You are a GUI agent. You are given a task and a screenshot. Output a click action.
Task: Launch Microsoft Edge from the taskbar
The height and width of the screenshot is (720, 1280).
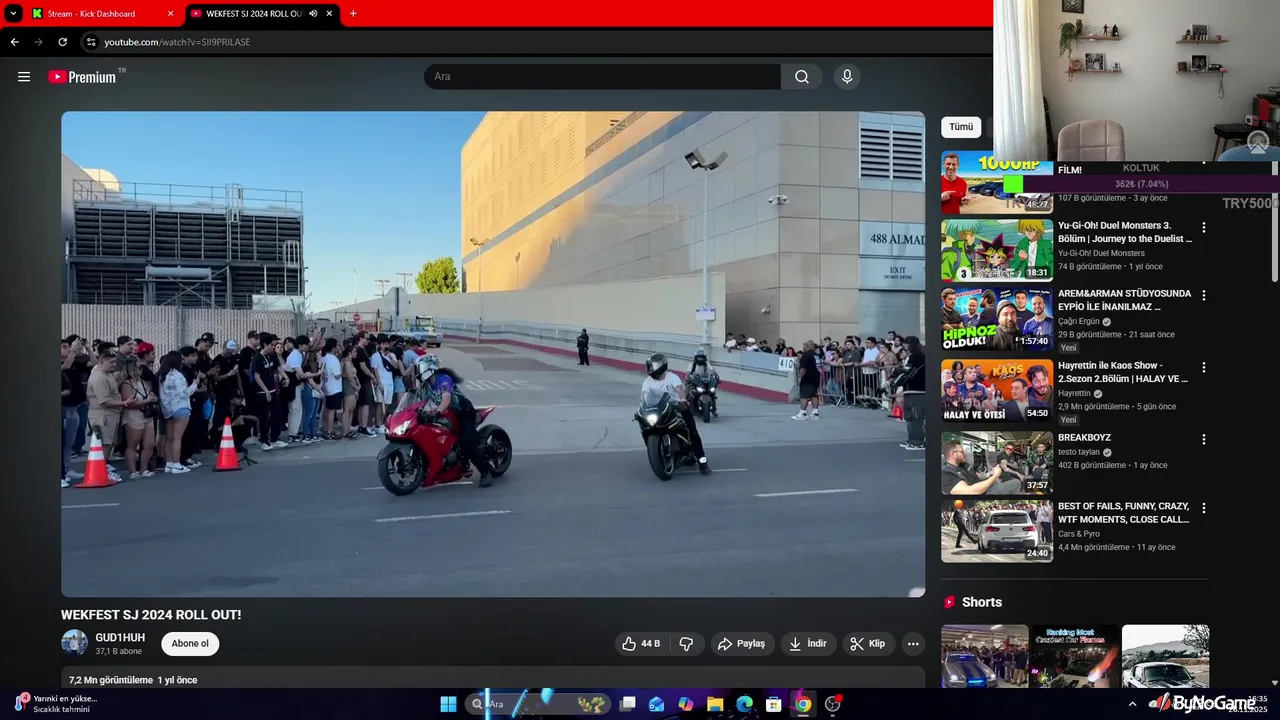tap(744, 704)
